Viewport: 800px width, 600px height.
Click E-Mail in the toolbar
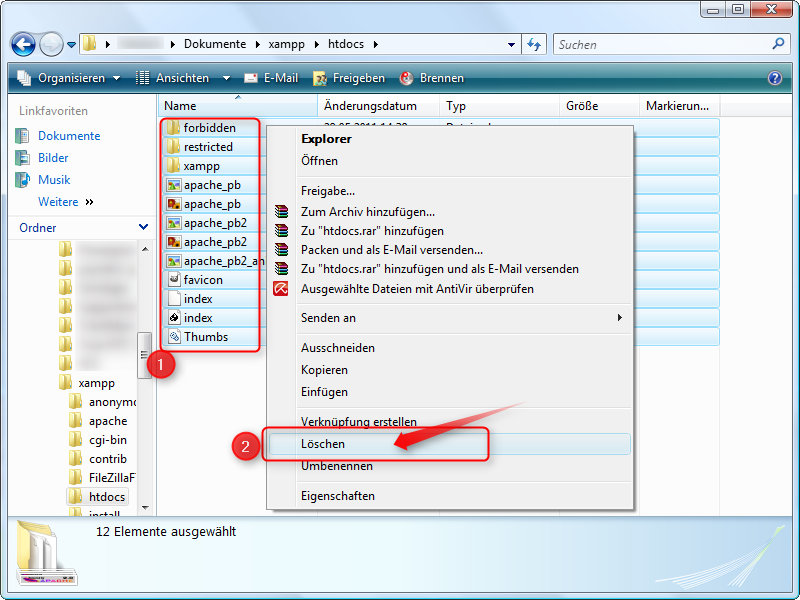[x=271, y=78]
